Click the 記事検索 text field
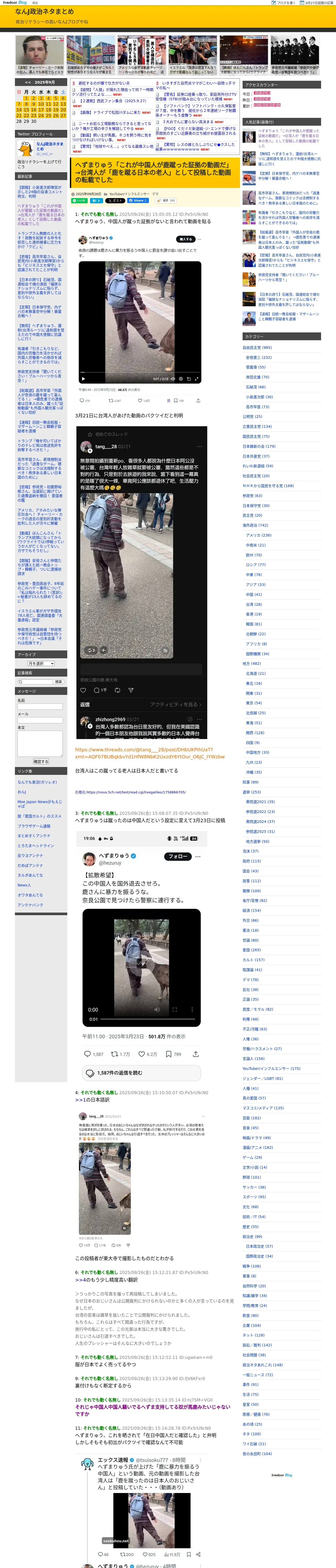Screen dimensions: 336x1568 click(x=36, y=682)
